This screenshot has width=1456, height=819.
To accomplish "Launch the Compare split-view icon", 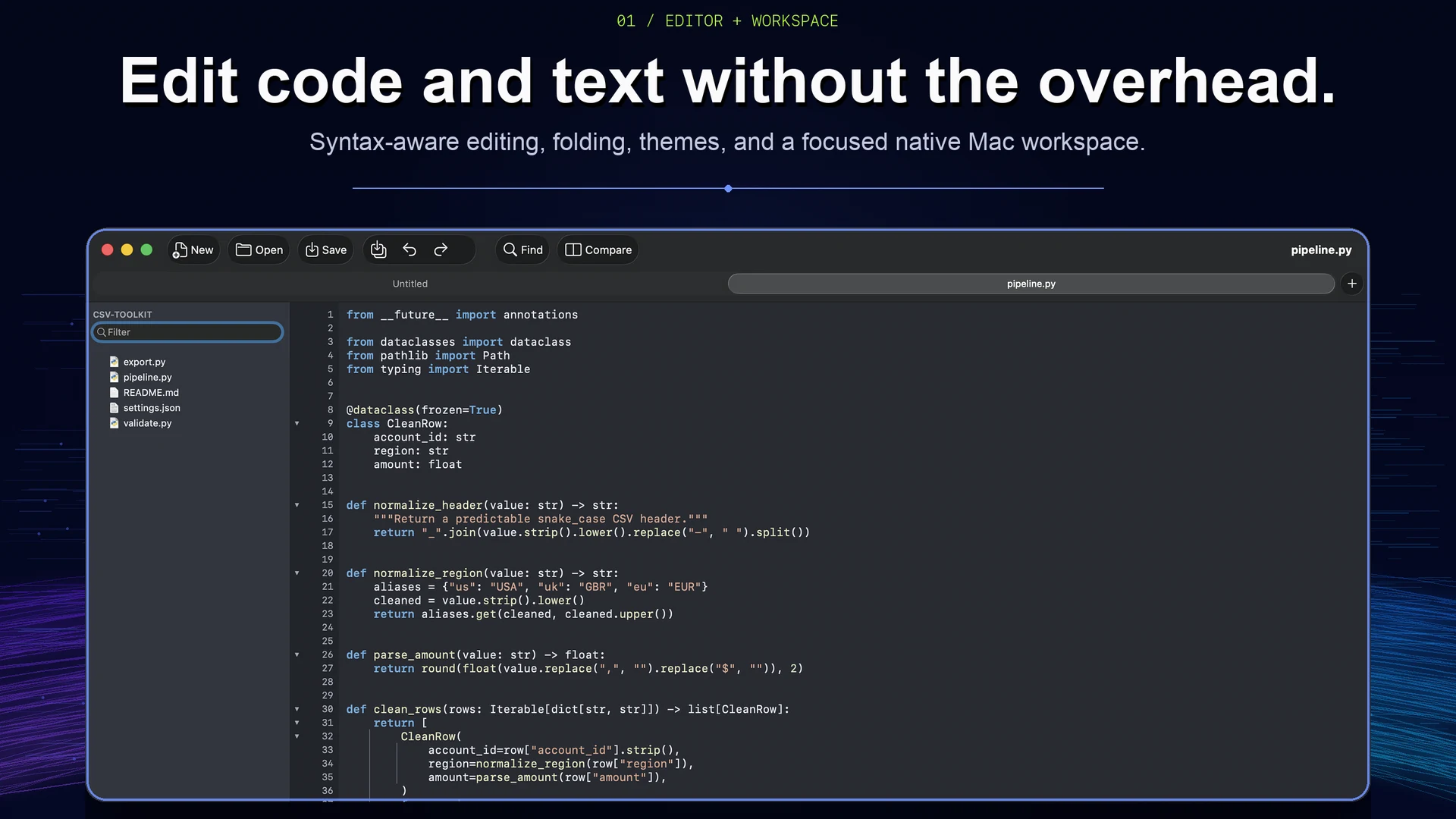I will coord(573,249).
